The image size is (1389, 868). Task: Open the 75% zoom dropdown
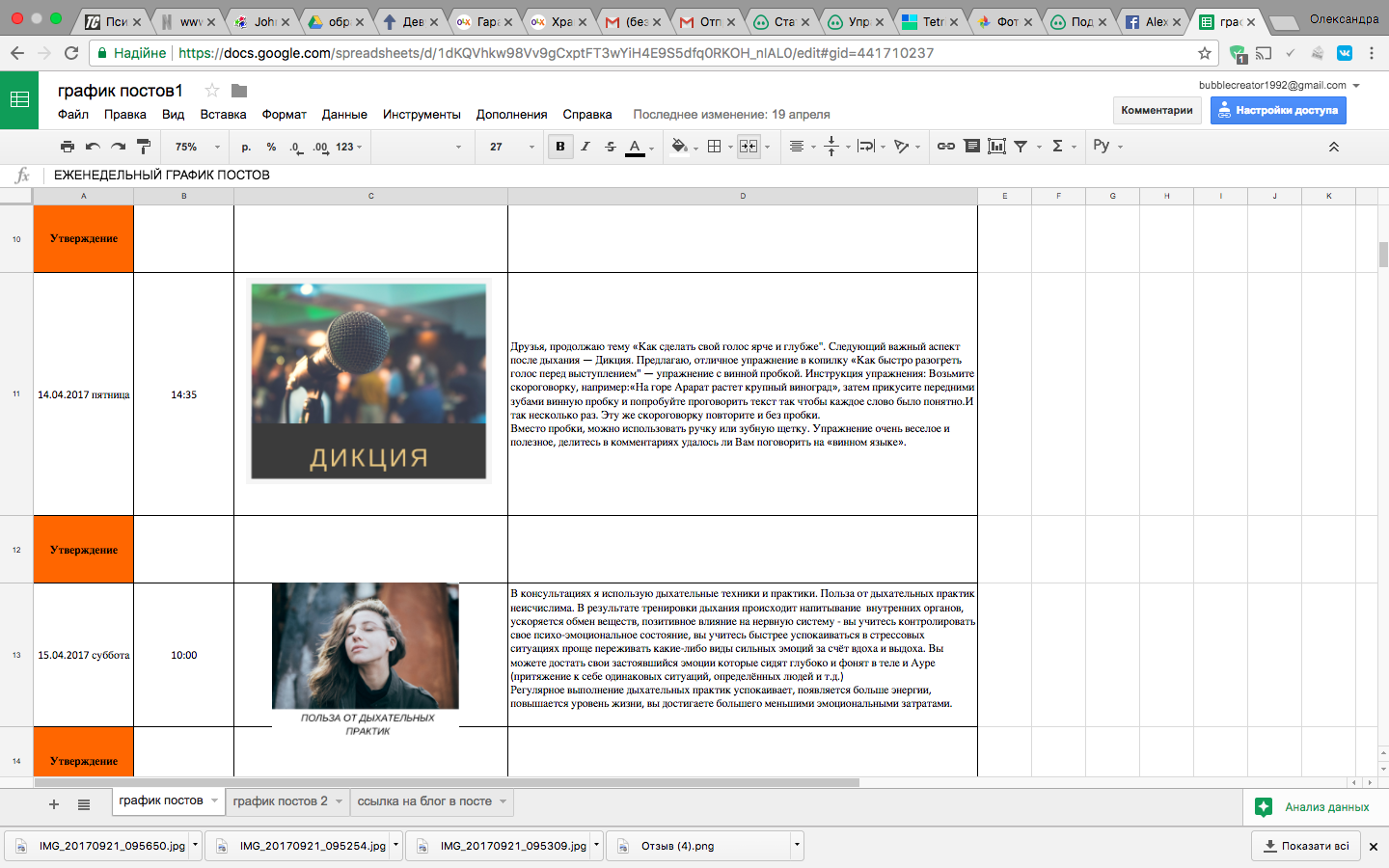pos(197,147)
